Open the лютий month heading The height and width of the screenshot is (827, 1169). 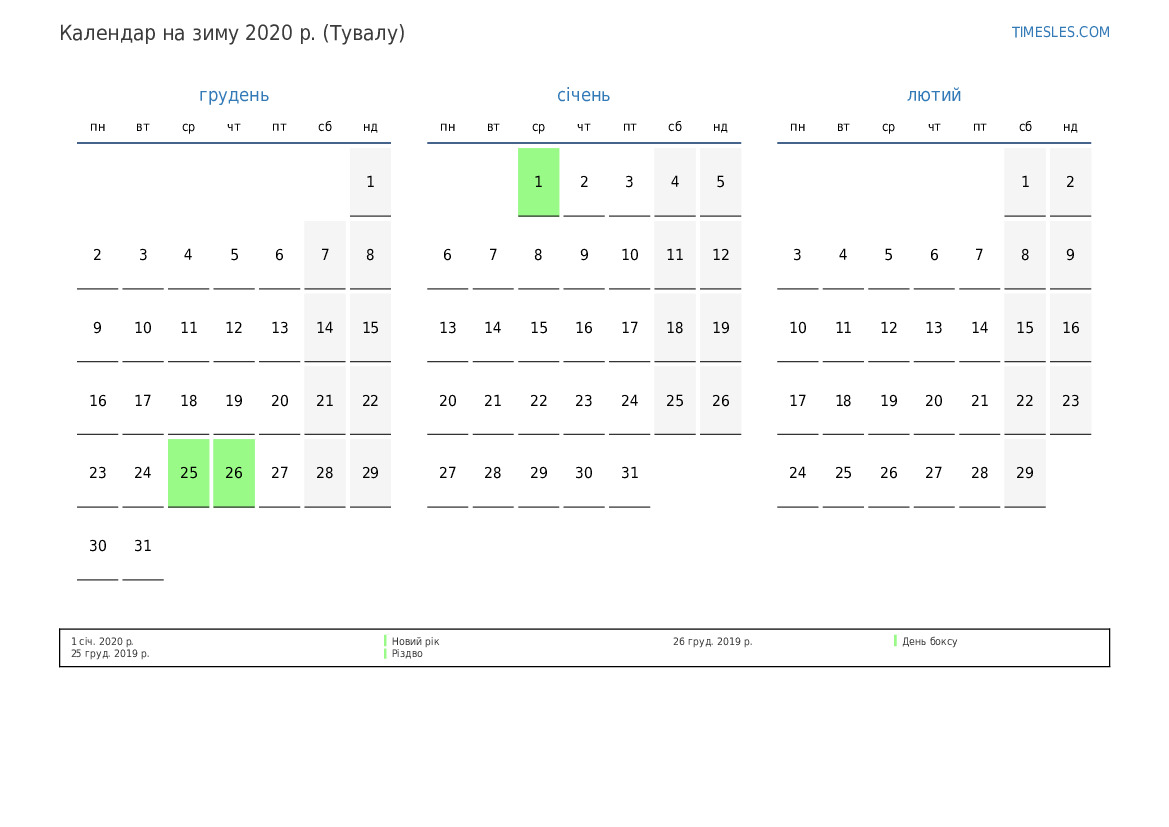click(x=934, y=95)
